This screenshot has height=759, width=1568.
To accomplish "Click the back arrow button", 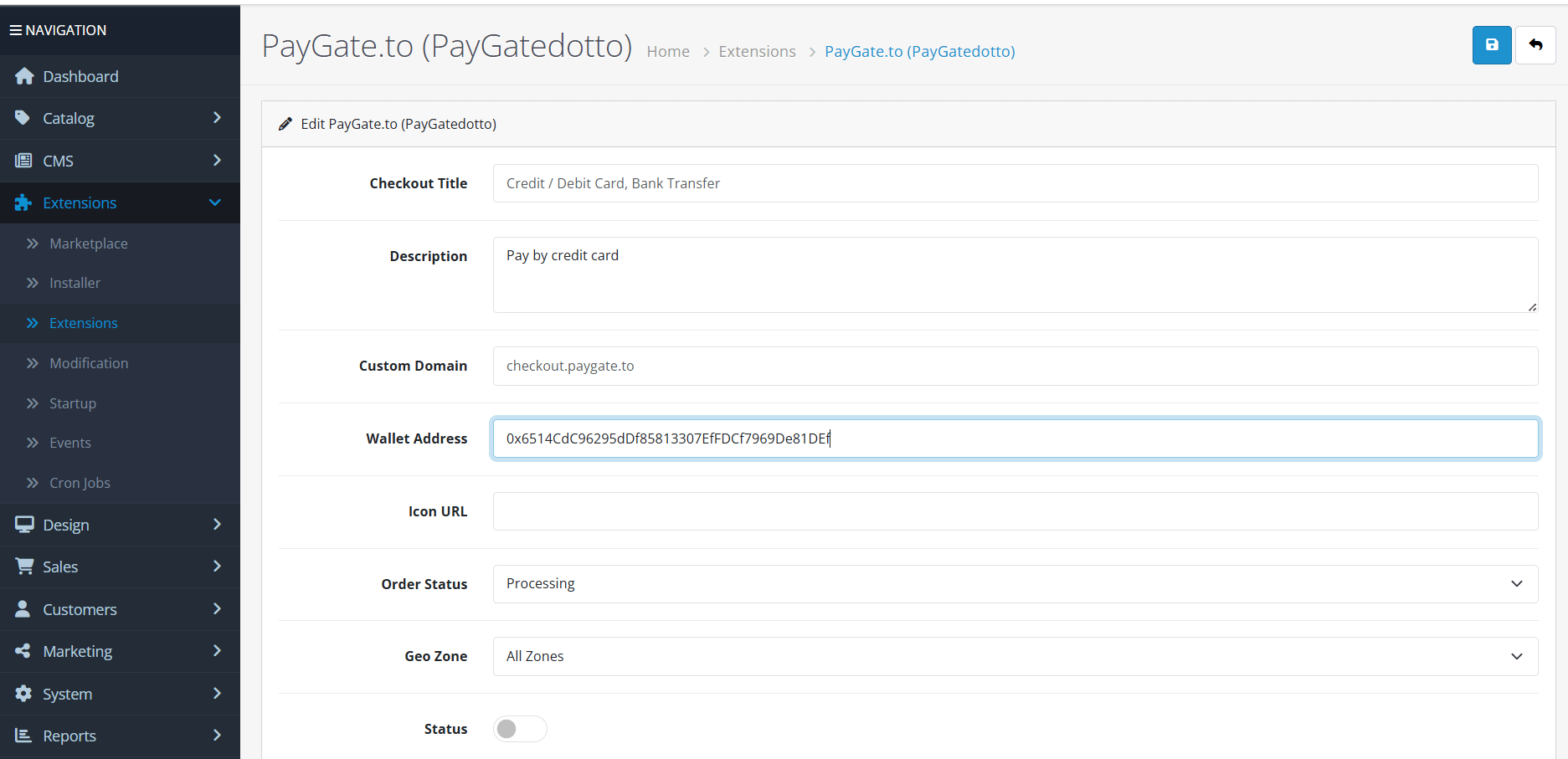I will tap(1535, 45).
